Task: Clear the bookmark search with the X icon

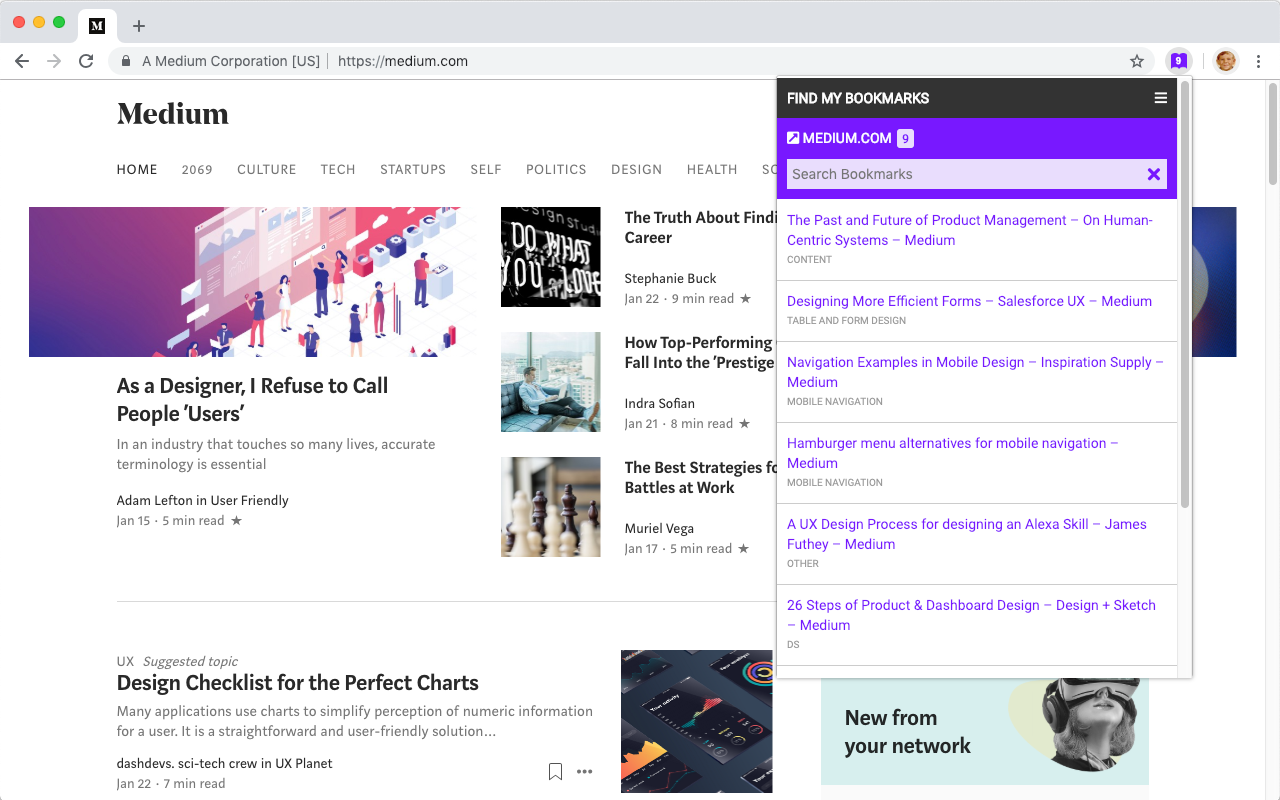Action: pos(1154,173)
